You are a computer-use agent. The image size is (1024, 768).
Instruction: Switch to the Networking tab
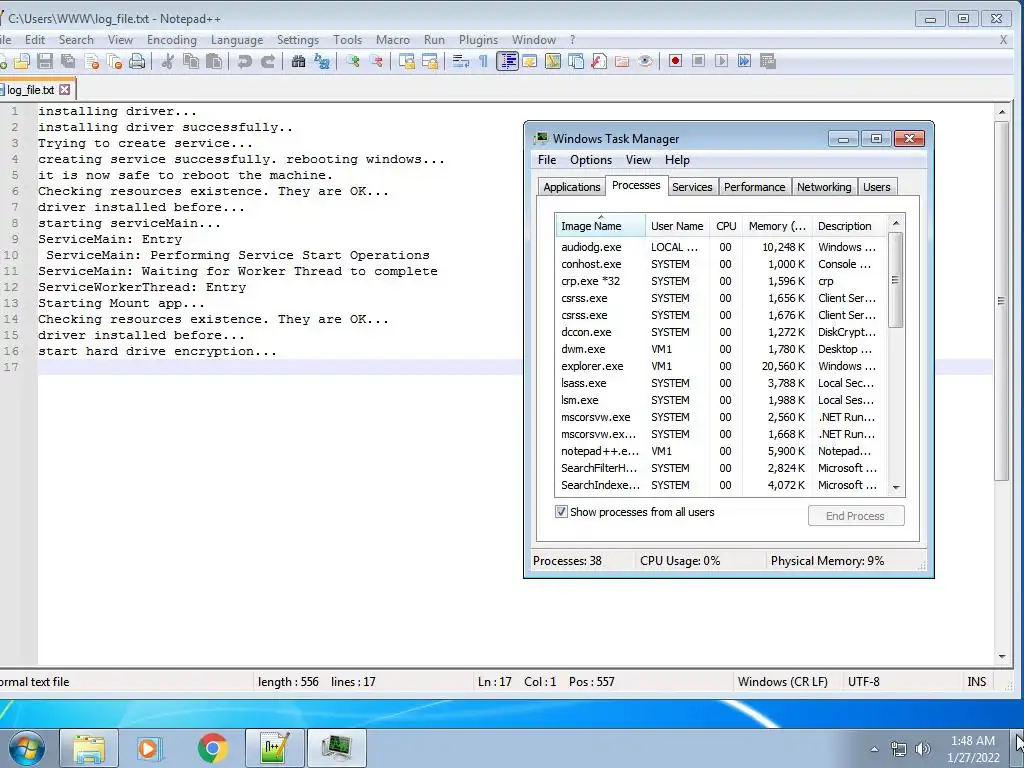[x=824, y=187]
